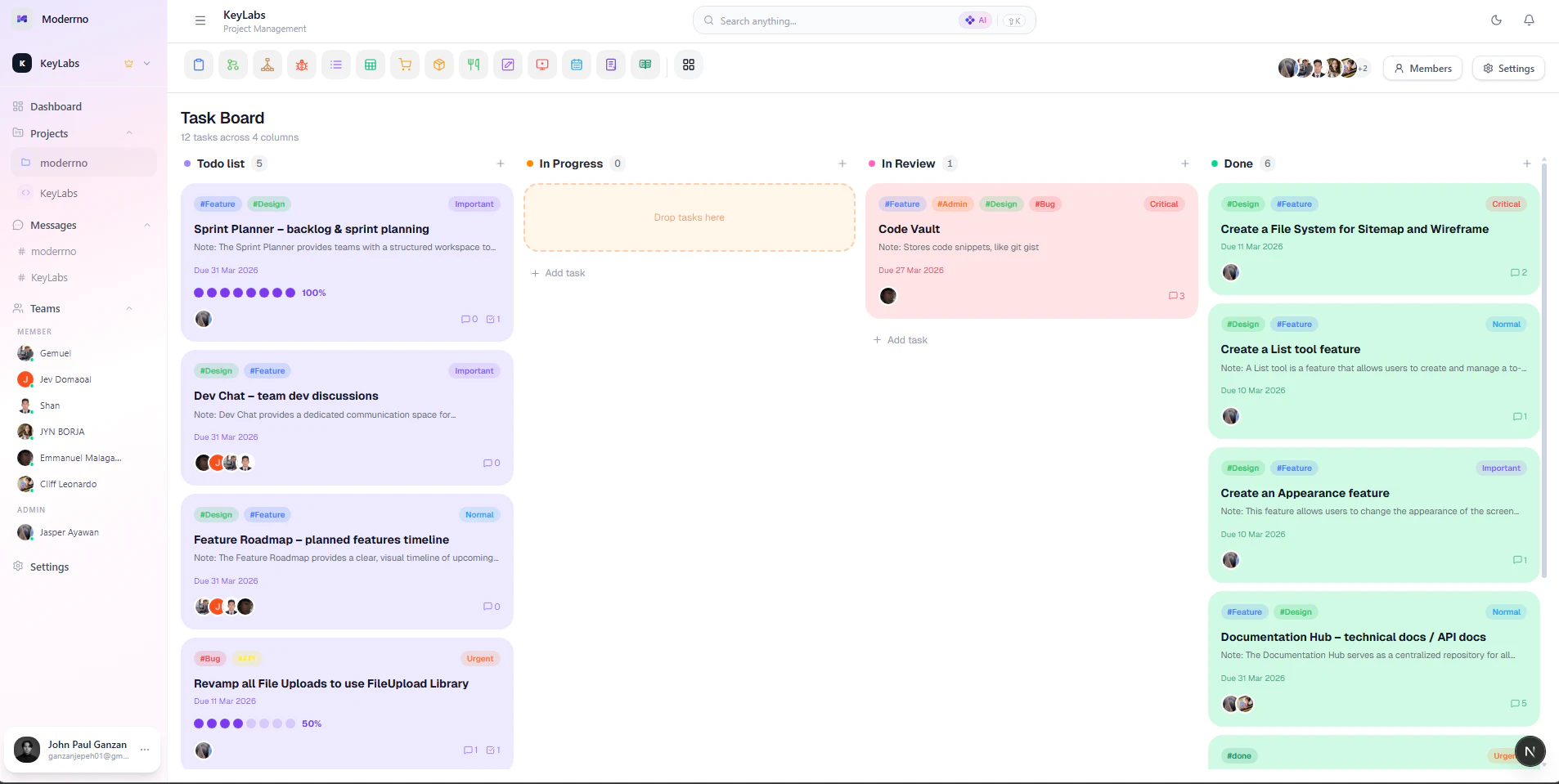Image resolution: width=1559 pixels, height=784 pixels.
Task: Open the green open-book icon
Action: pyautogui.click(x=645, y=65)
